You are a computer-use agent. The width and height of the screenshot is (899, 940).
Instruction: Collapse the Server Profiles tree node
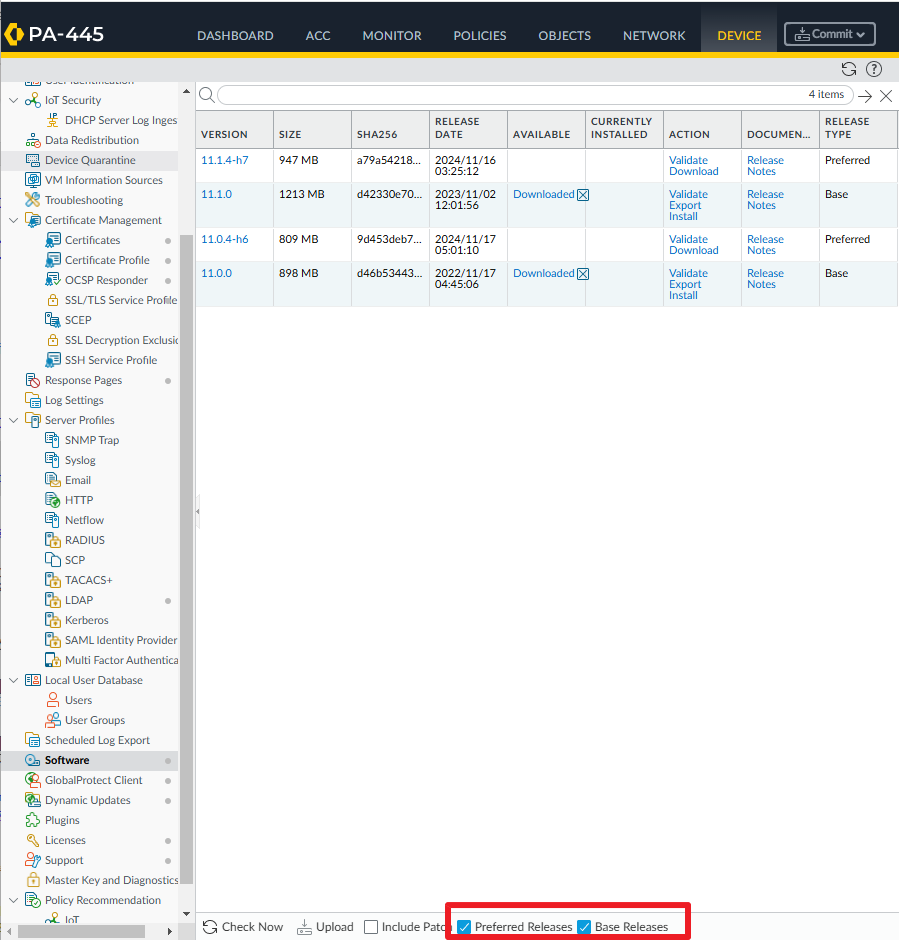[13, 420]
